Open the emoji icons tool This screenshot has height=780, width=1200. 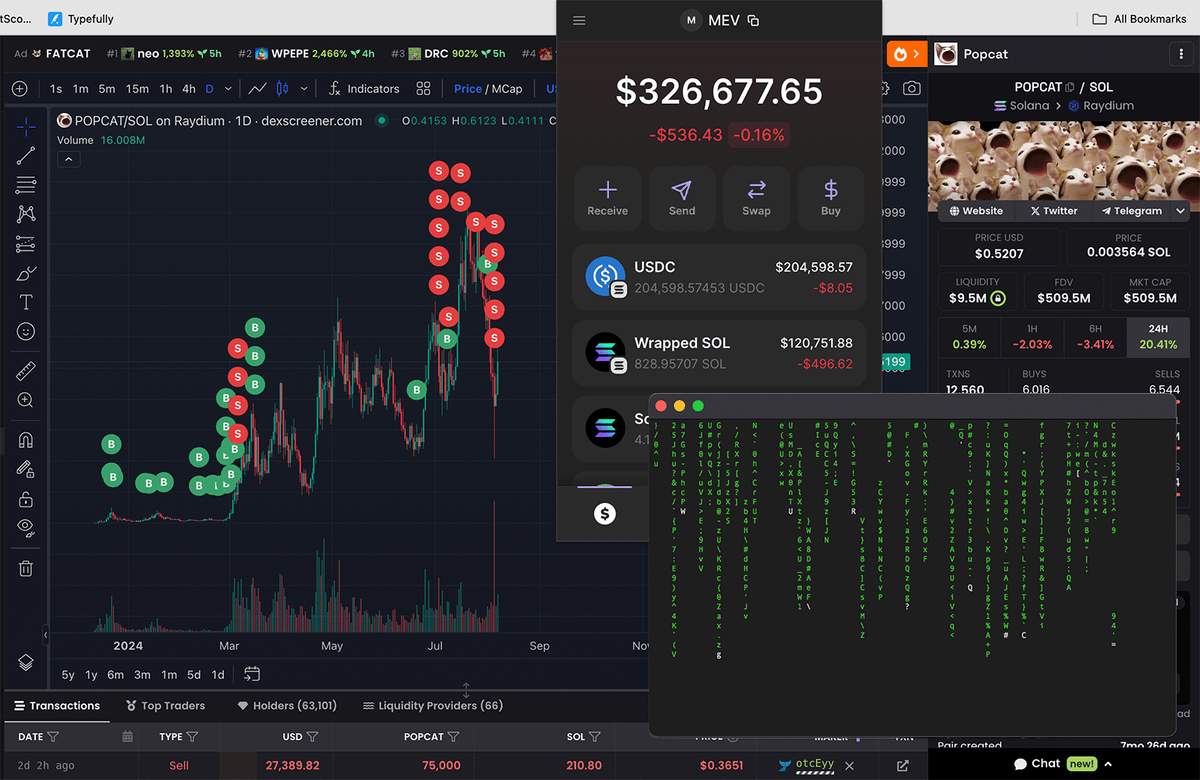pyautogui.click(x=26, y=332)
